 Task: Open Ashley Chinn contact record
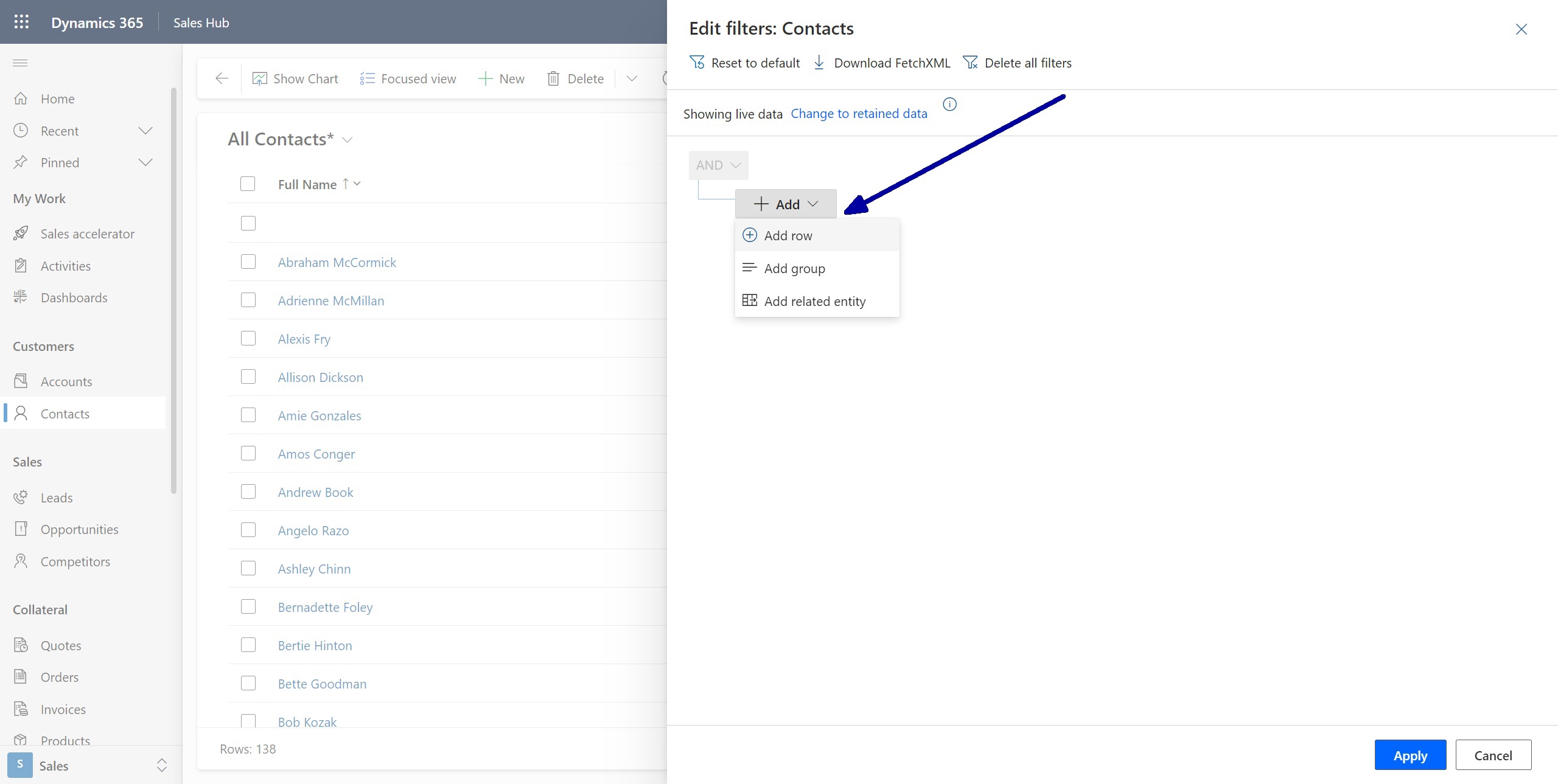[314, 569]
